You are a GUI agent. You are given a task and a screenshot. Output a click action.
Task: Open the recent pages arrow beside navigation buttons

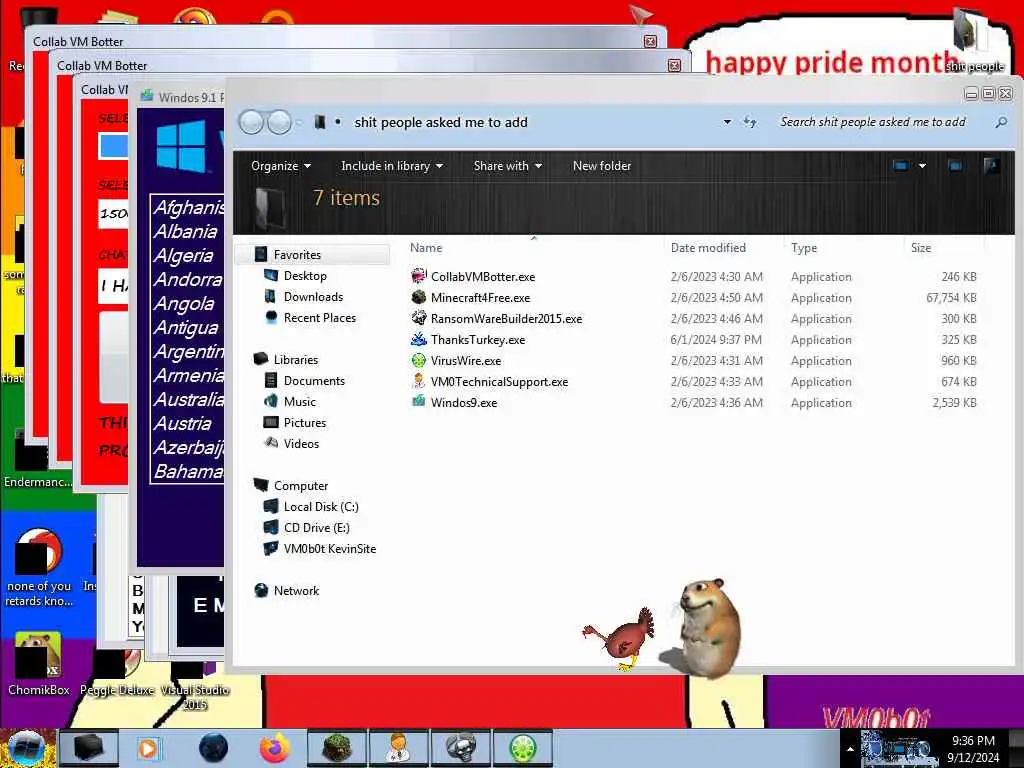click(298, 122)
